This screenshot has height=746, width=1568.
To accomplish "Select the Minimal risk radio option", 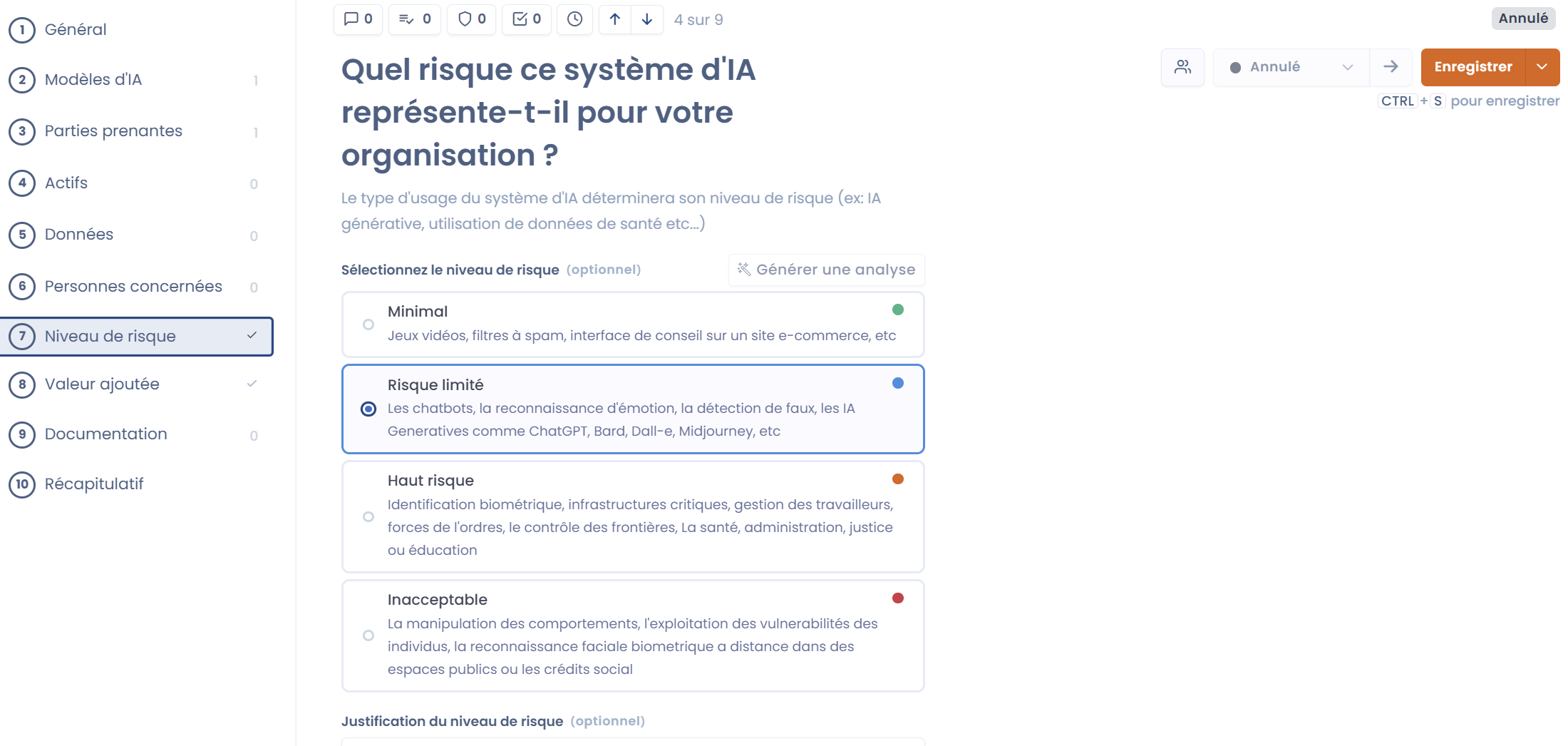I will (x=368, y=325).
